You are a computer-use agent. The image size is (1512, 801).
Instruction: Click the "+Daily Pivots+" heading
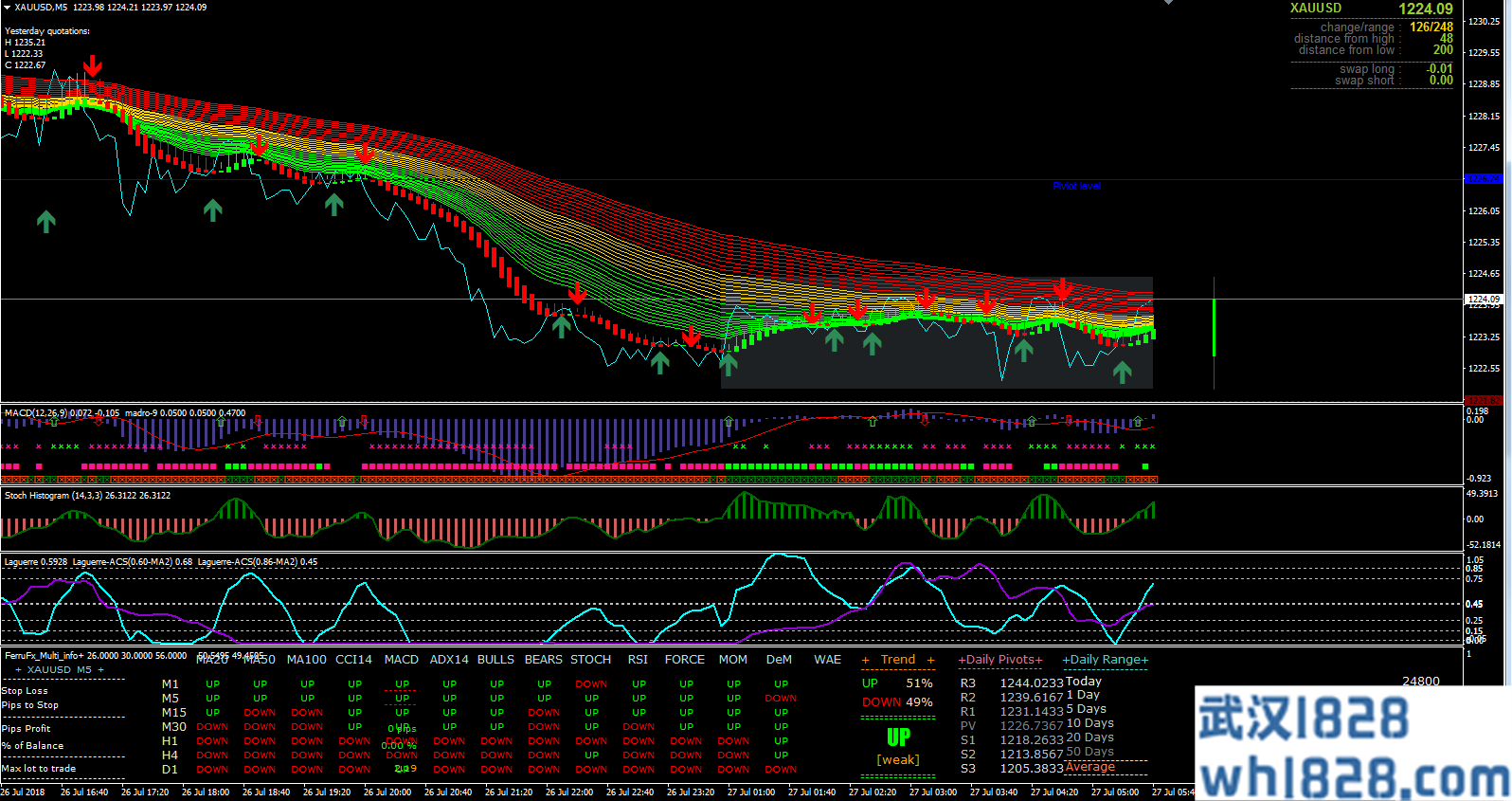(x=1000, y=660)
